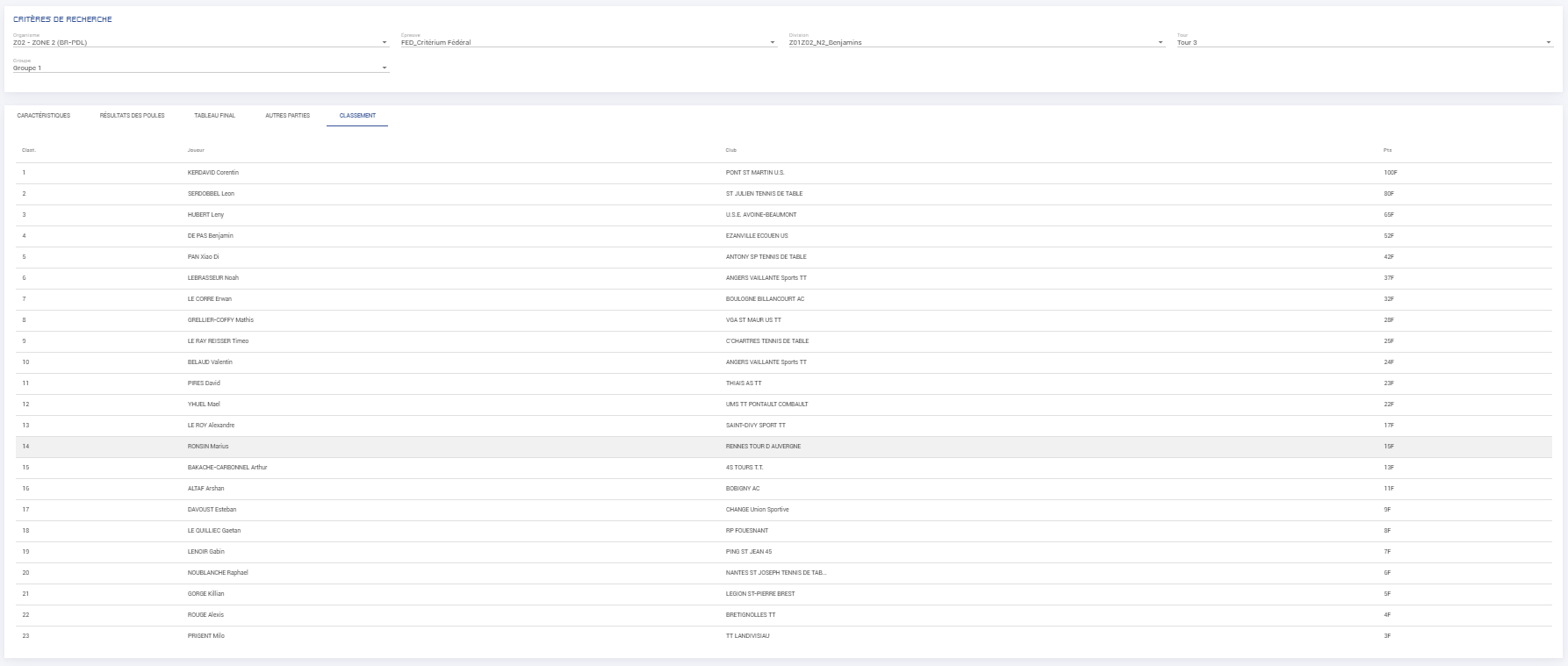Expand the Tour dropdown set to Tour 3
The width and height of the screenshot is (1568, 666).
pos(1364,42)
